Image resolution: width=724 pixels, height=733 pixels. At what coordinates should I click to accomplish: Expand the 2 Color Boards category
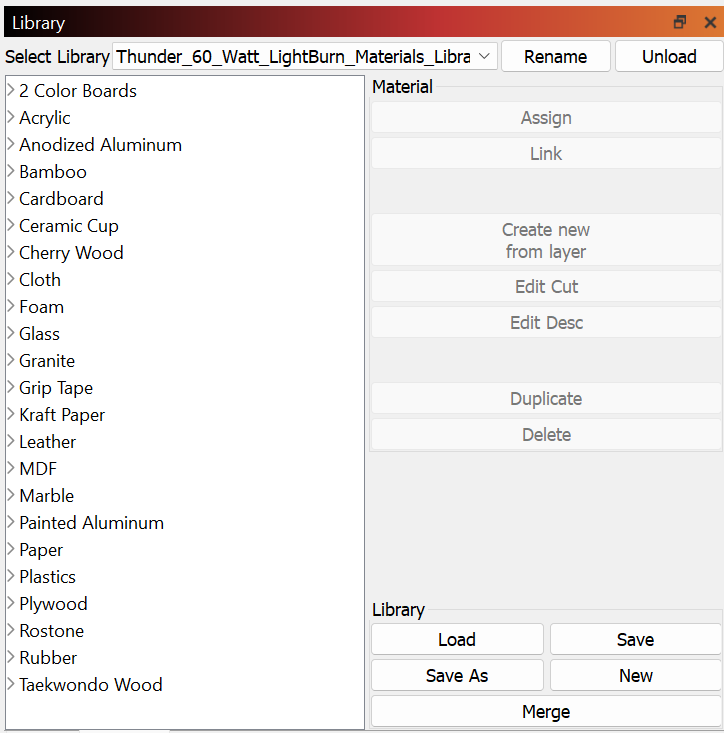(x=11, y=90)
